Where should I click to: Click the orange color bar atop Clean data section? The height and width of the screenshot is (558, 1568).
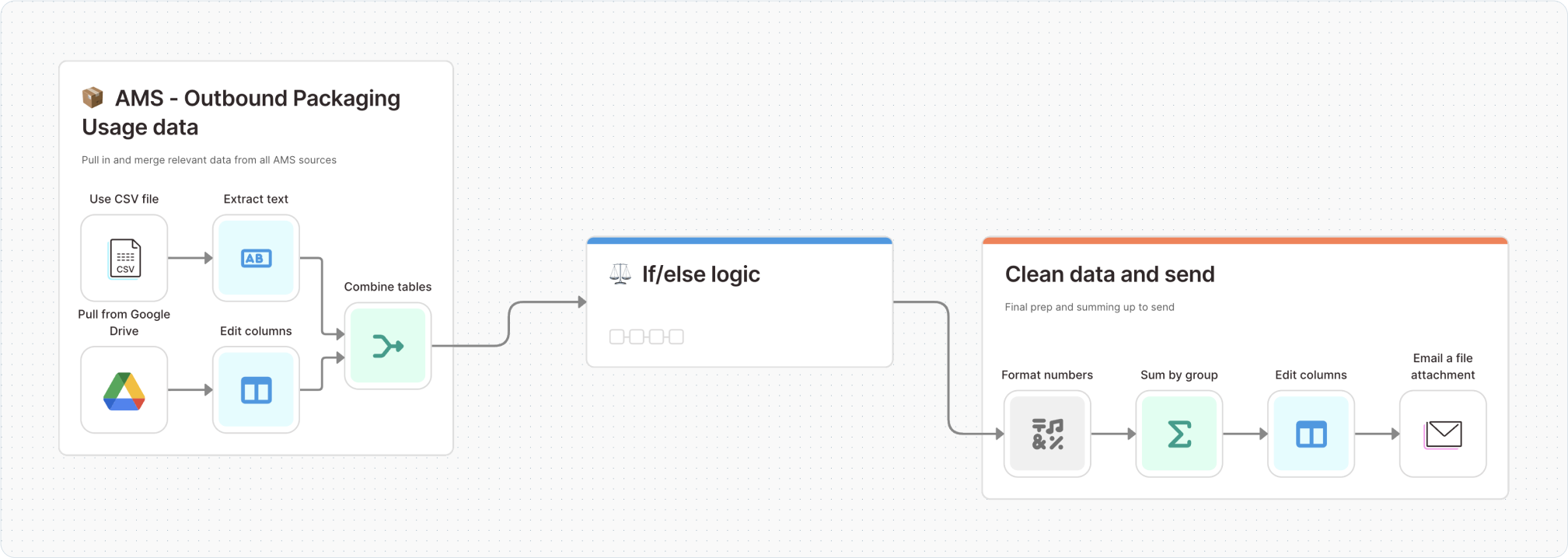click(x=1245, y=241)
